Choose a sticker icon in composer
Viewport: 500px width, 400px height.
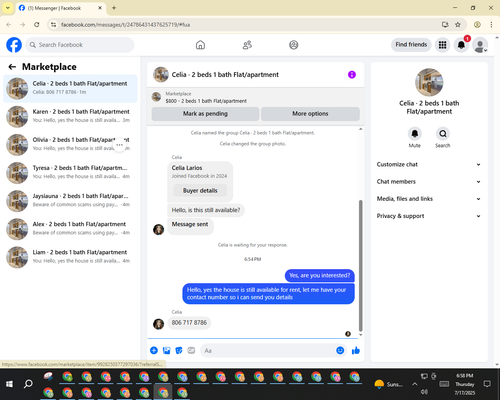(179, 350)
